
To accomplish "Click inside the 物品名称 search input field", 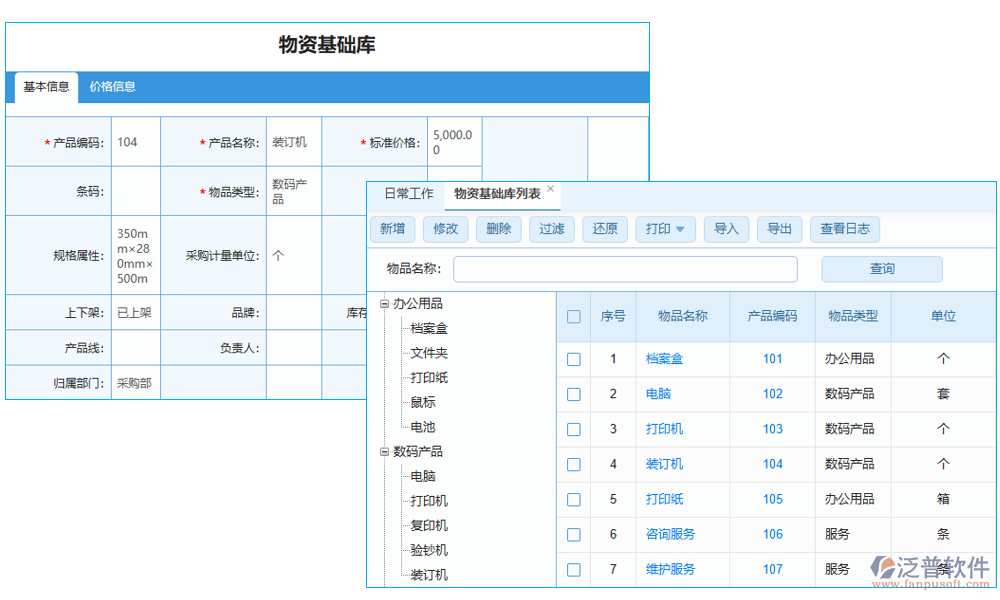I will point(625,269).
